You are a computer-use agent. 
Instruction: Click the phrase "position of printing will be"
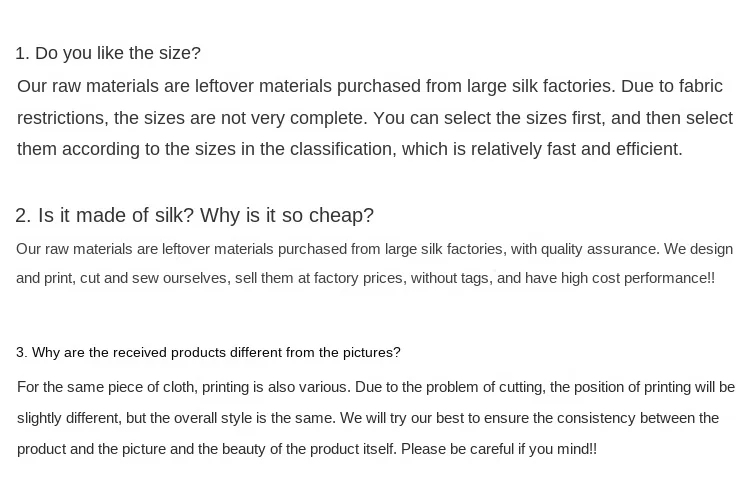654,387
